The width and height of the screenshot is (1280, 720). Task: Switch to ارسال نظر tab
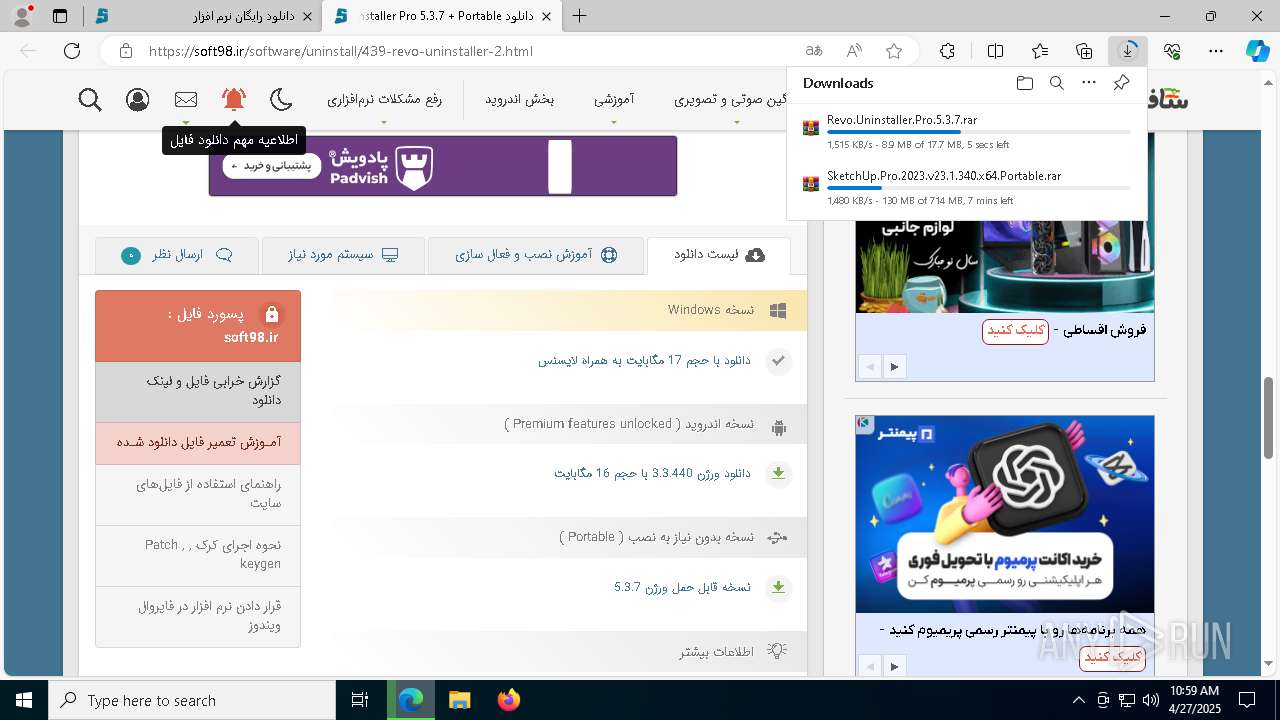(177, 255)
